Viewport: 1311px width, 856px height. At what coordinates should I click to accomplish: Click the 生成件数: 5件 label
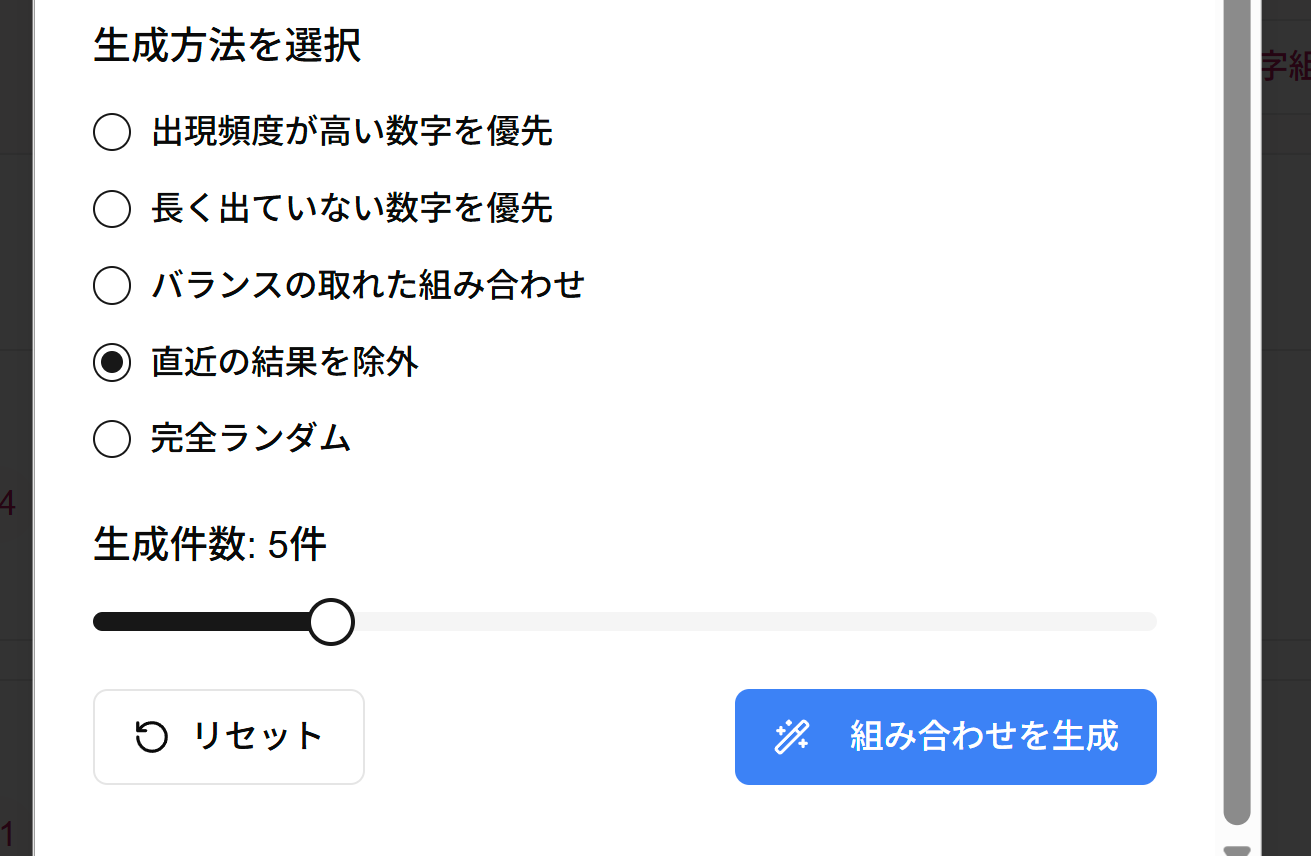pos(205,543)
